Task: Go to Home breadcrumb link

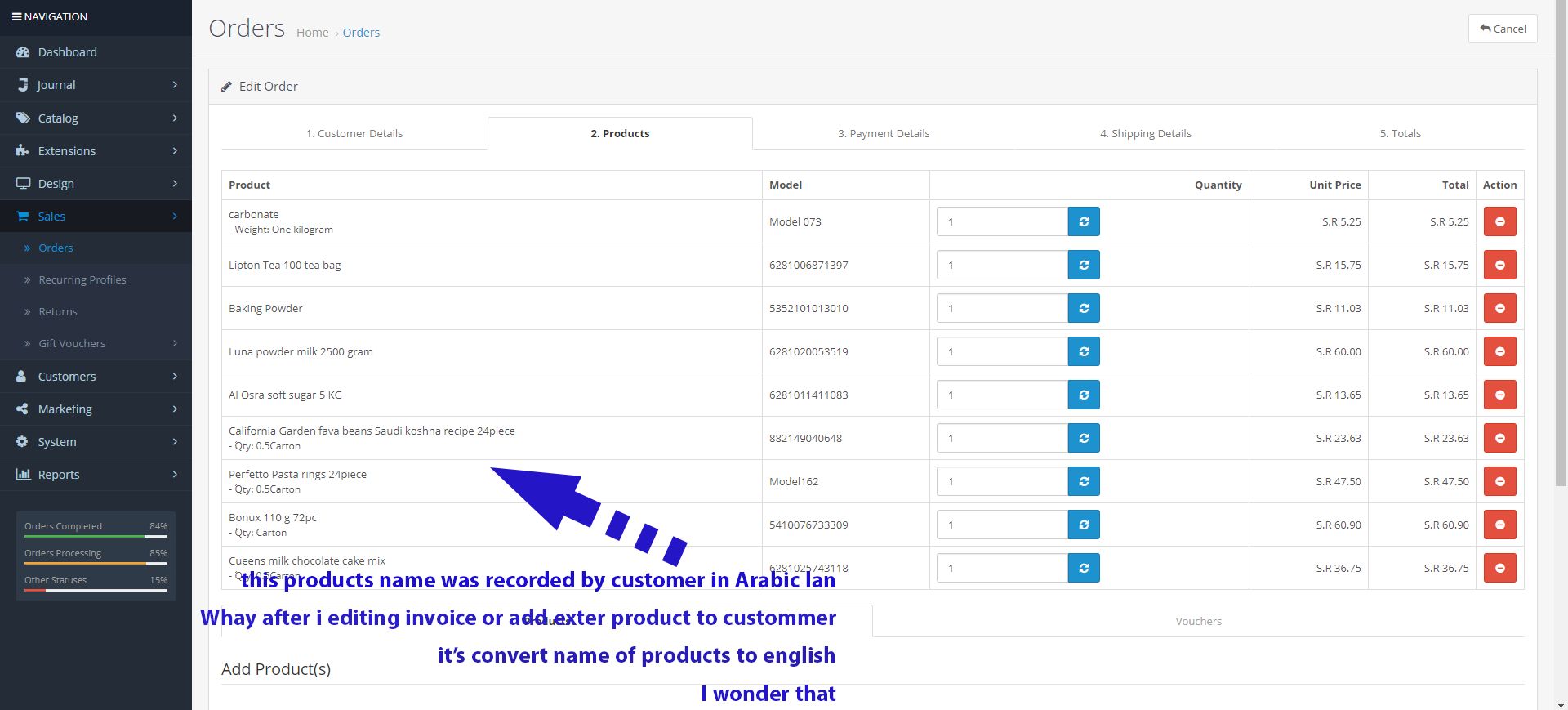Action: [x=312, y=33]
